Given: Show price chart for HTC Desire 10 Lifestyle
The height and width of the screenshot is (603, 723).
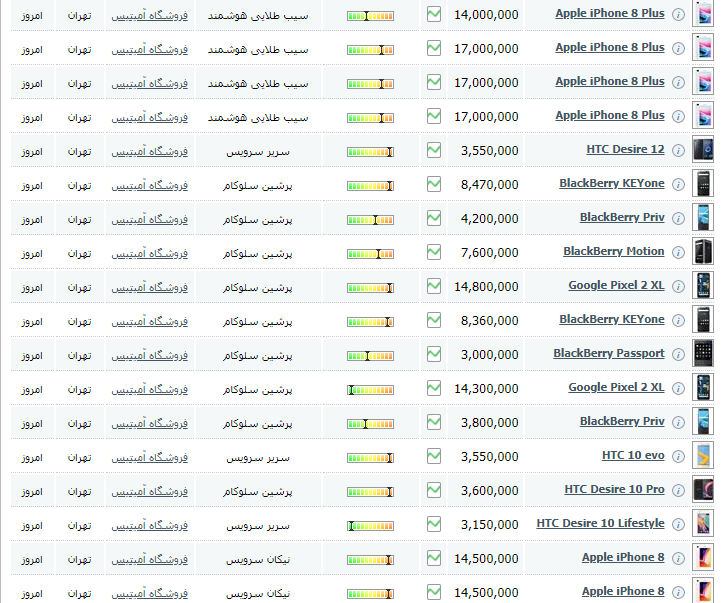Looking at the screenshot, I should click(x=434, y=523).
